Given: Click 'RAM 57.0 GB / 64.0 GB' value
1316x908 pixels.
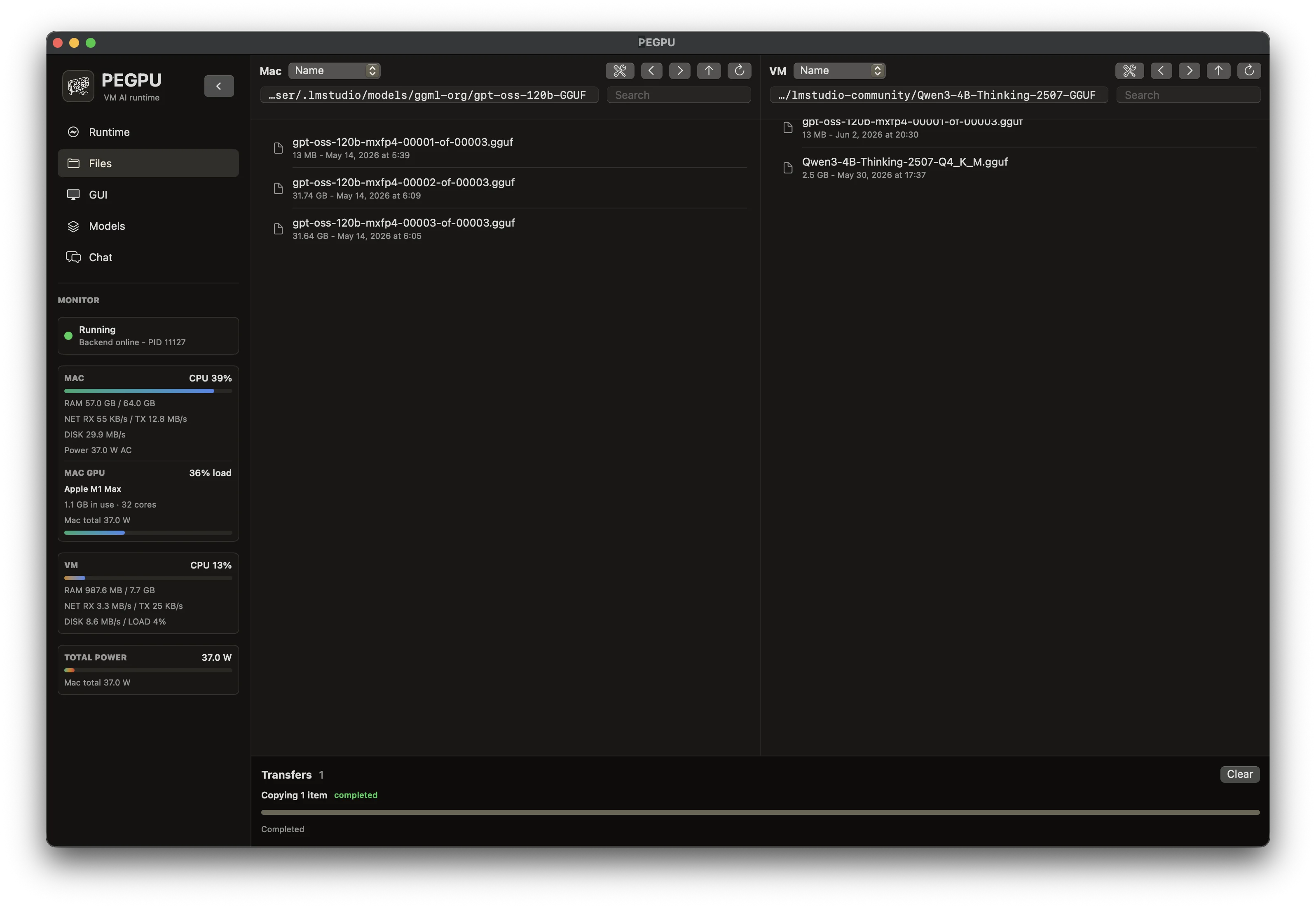Looking at the screenshot, I should pos(109,403).
